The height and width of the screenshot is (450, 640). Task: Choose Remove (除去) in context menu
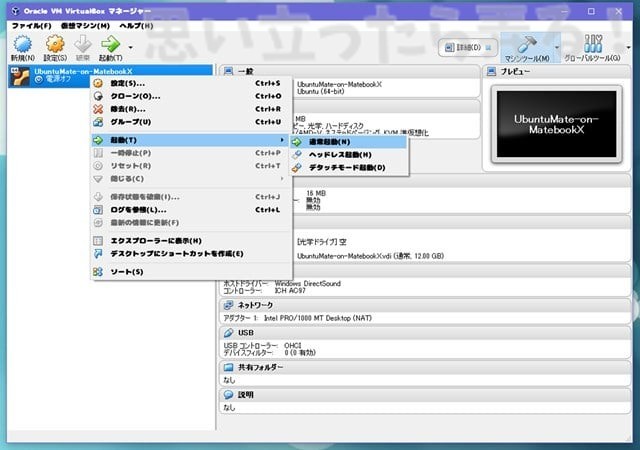191,109
